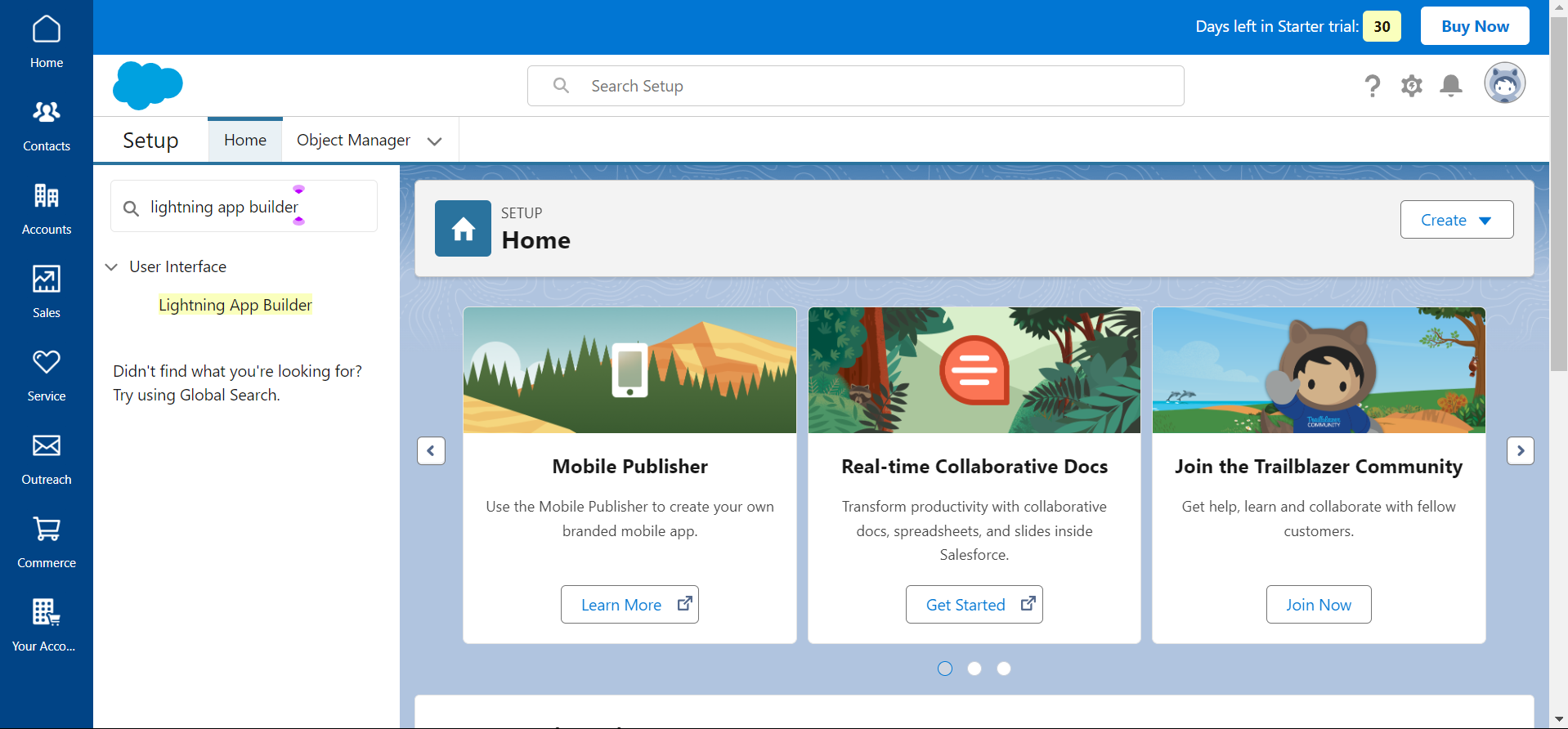Click the Mobile Publisher heading
This screenshot has width=1568, height=729.
629,467
